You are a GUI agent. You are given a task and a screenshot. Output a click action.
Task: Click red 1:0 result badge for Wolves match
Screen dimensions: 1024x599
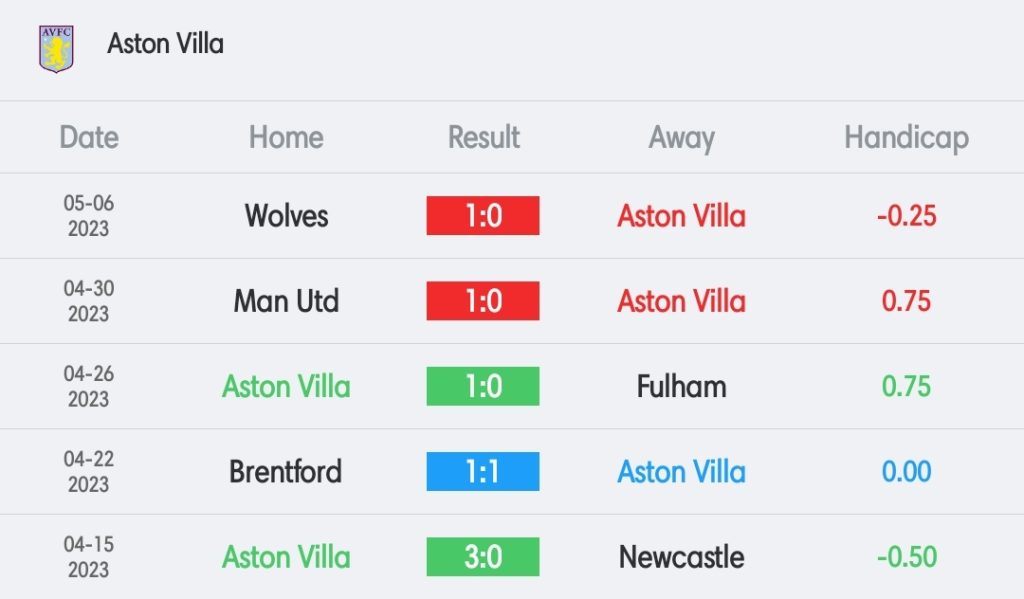[x=483, y=216]
